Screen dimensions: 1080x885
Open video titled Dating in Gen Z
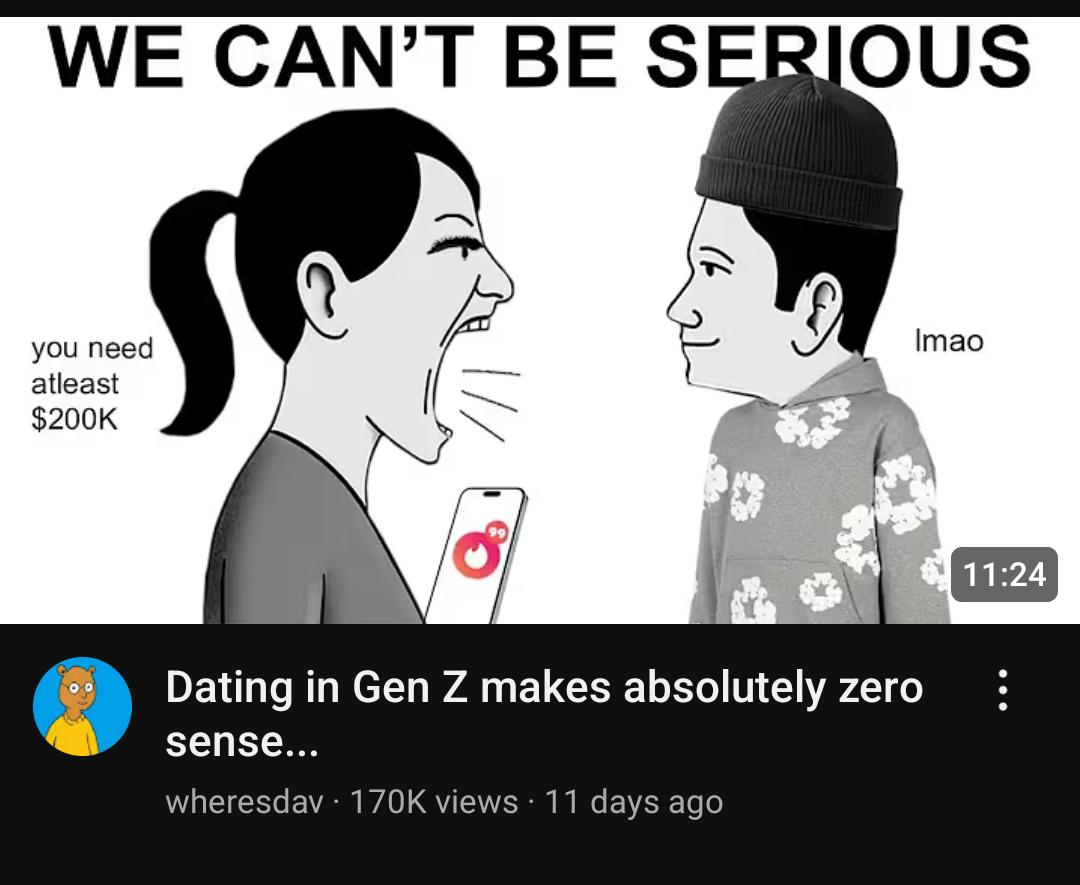point(543,714)
